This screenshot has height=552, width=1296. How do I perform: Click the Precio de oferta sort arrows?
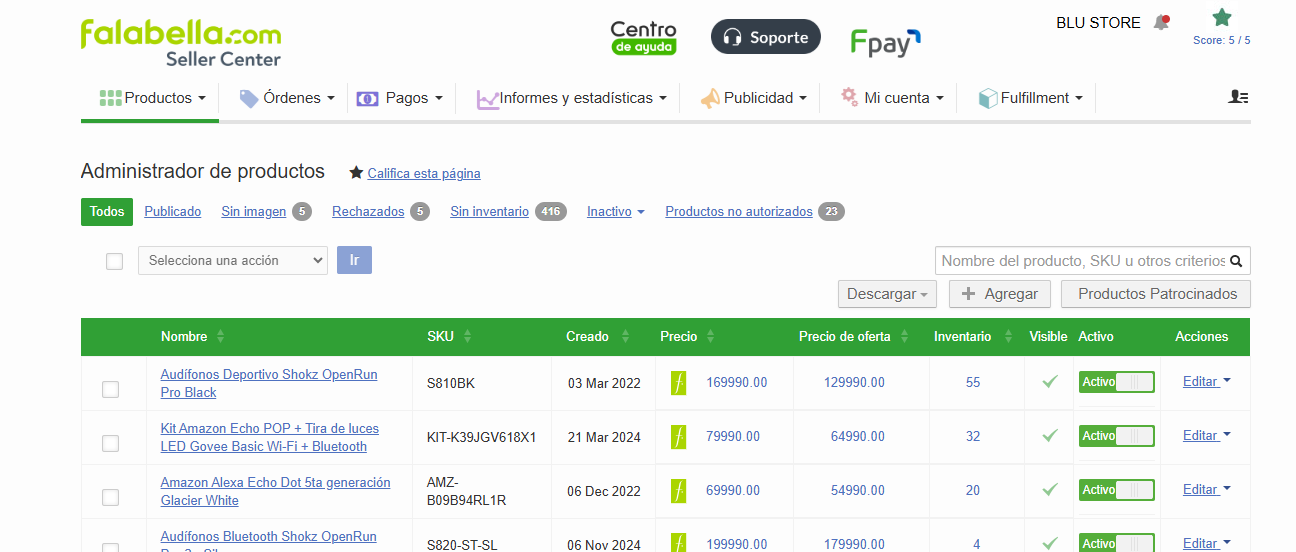(x=904, y=336)
